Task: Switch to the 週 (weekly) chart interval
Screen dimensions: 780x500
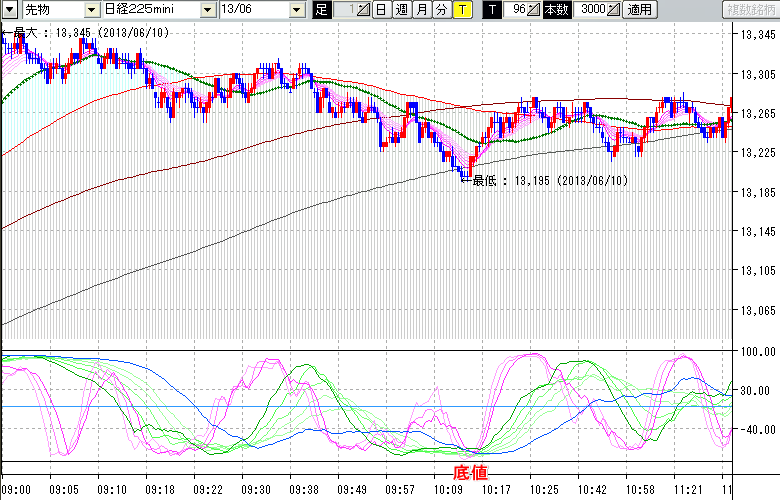Action: click(x=400, y=10)
